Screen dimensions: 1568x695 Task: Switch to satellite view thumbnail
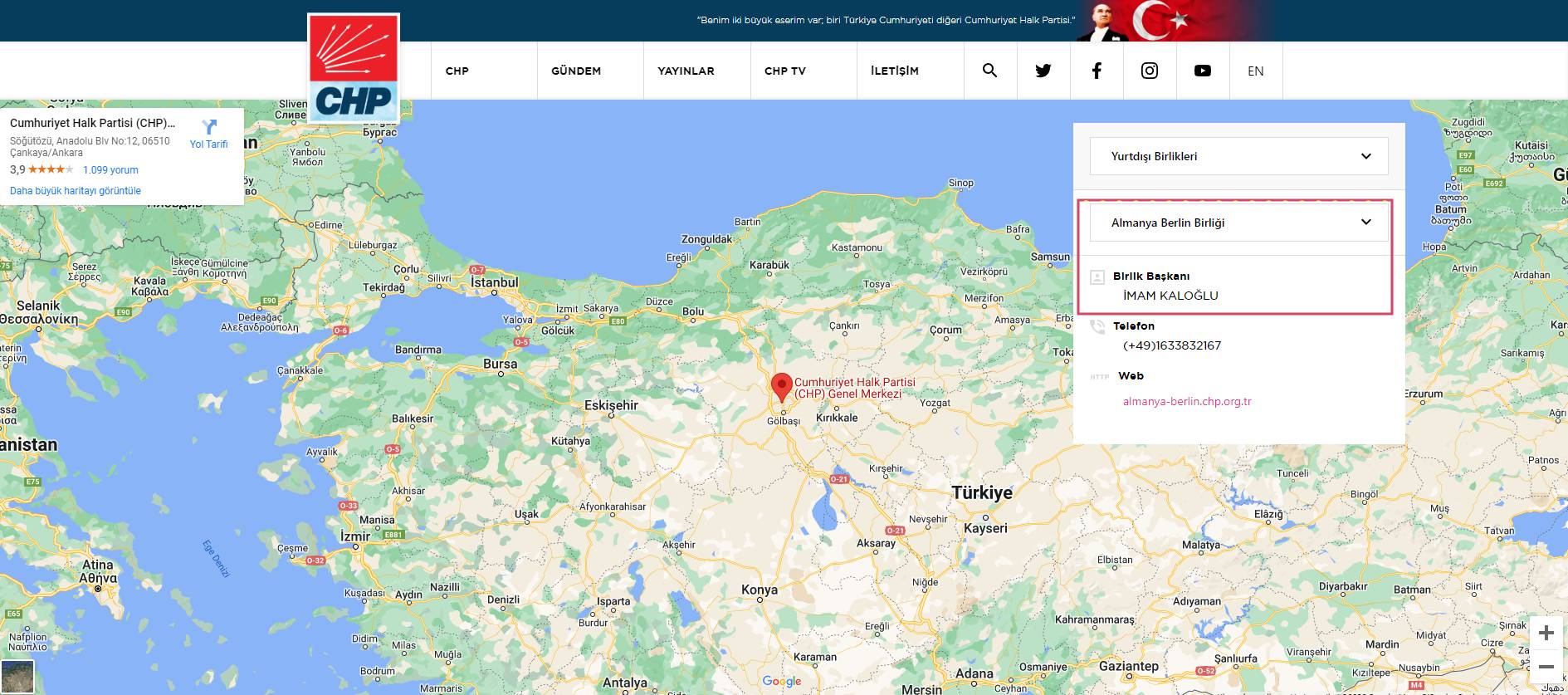[x=17, y=676]
